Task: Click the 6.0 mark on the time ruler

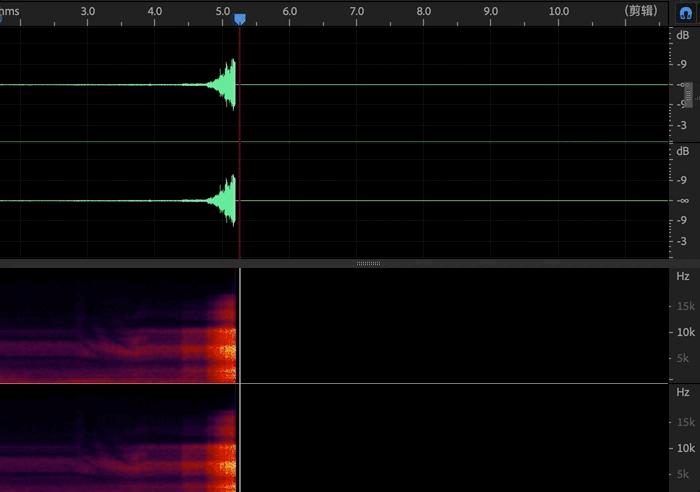Action: 289,11
